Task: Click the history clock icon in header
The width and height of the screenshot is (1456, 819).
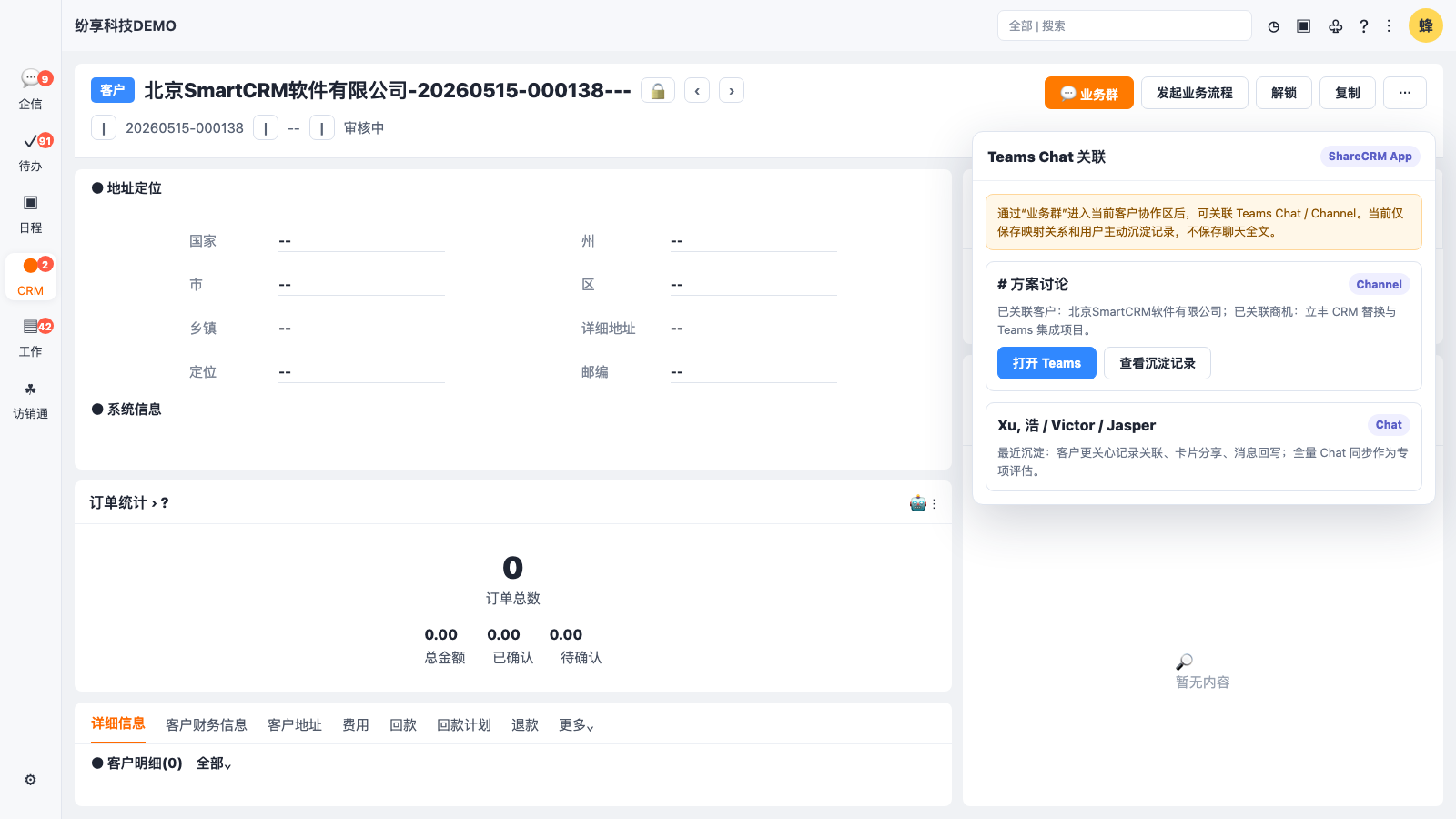Action: click(x=1274, y=26)
